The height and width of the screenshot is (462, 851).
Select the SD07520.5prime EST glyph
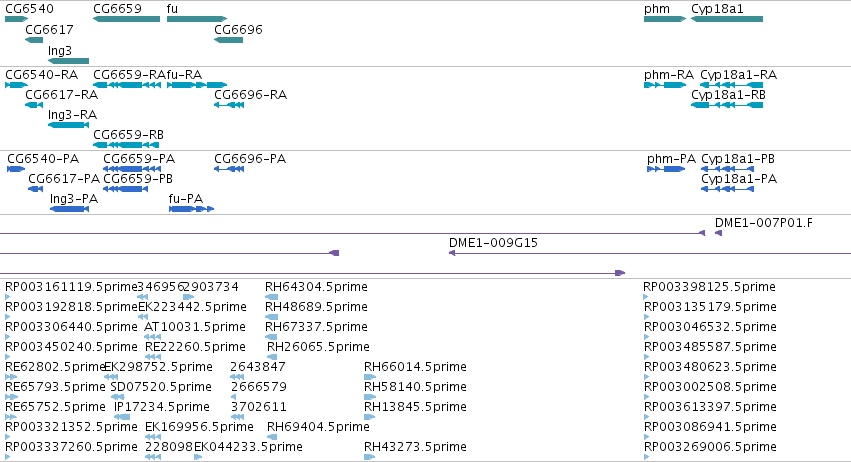117,397
